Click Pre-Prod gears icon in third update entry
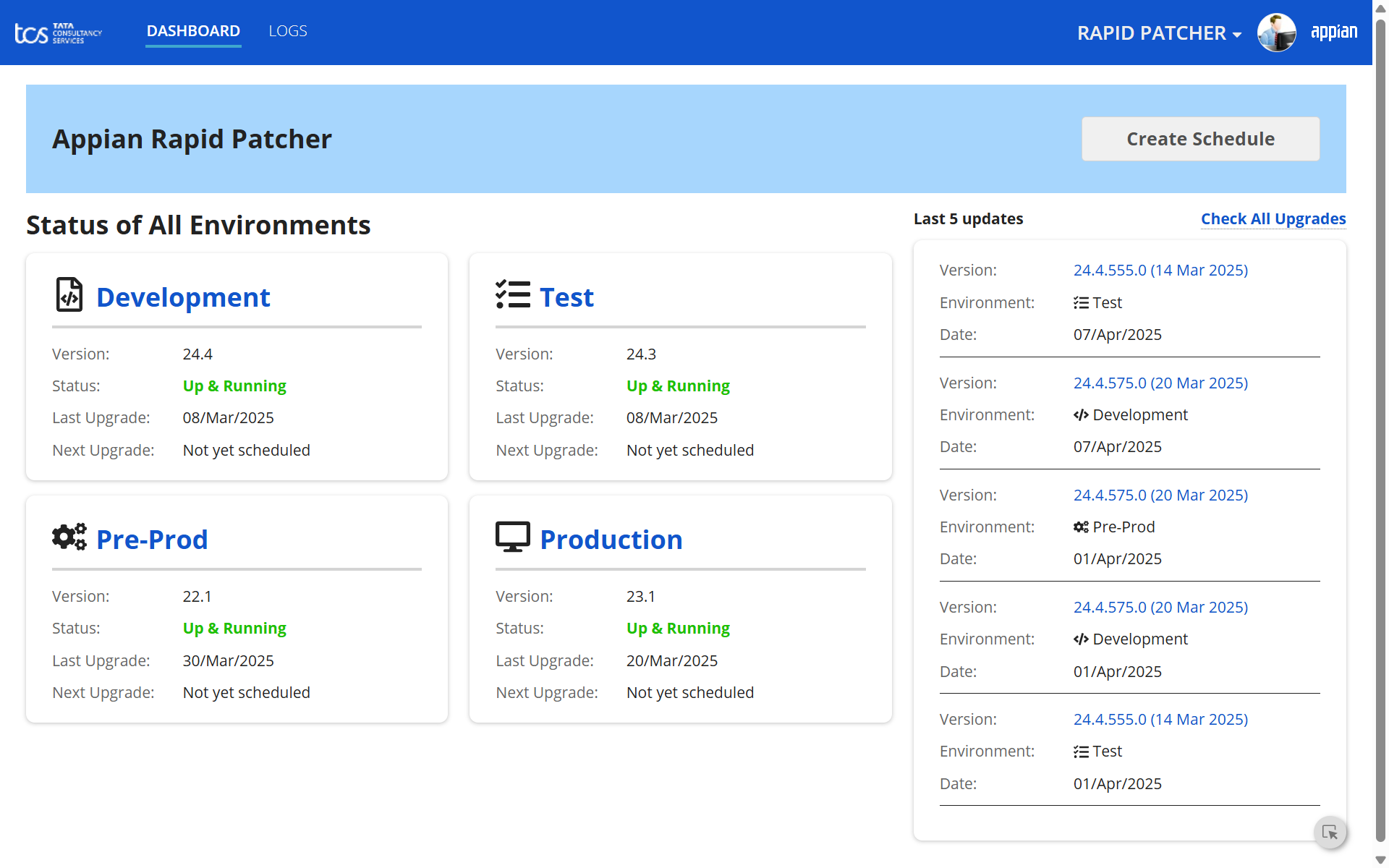 coord(1081,527)
